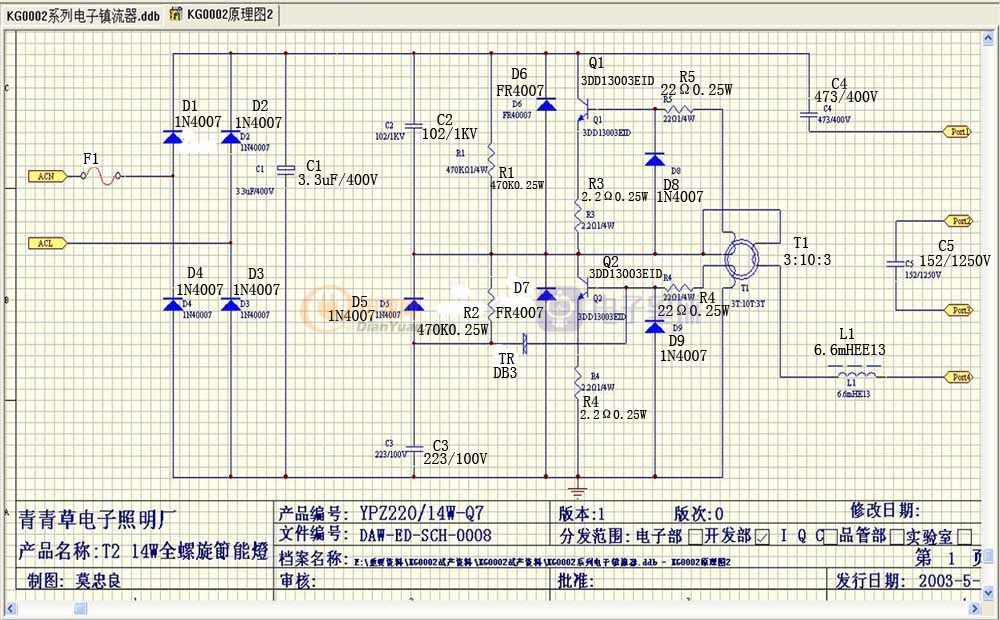Select the Port2 output port
This screenshot has width=1000, height=620.
(x=959, y=221)
